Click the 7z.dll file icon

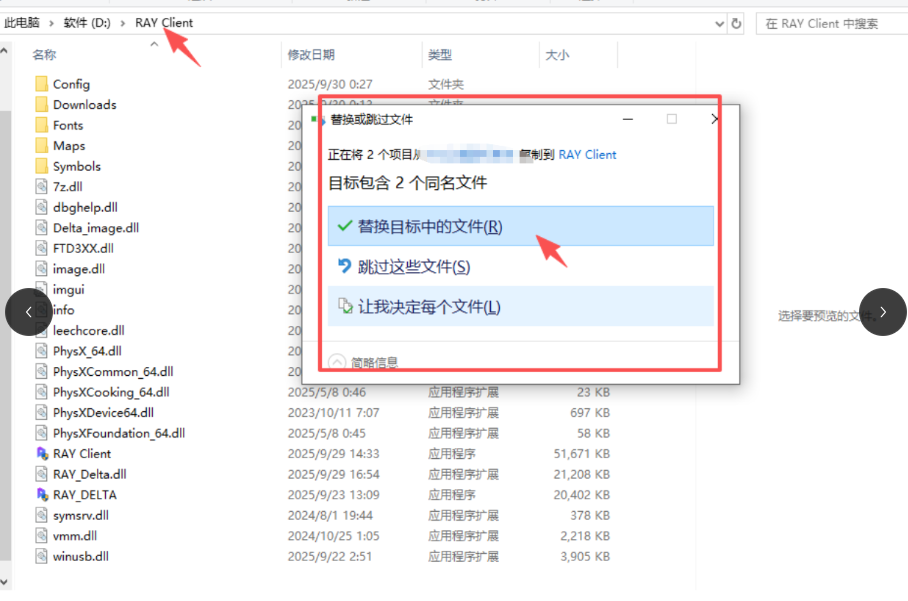(x=41, y=187)
